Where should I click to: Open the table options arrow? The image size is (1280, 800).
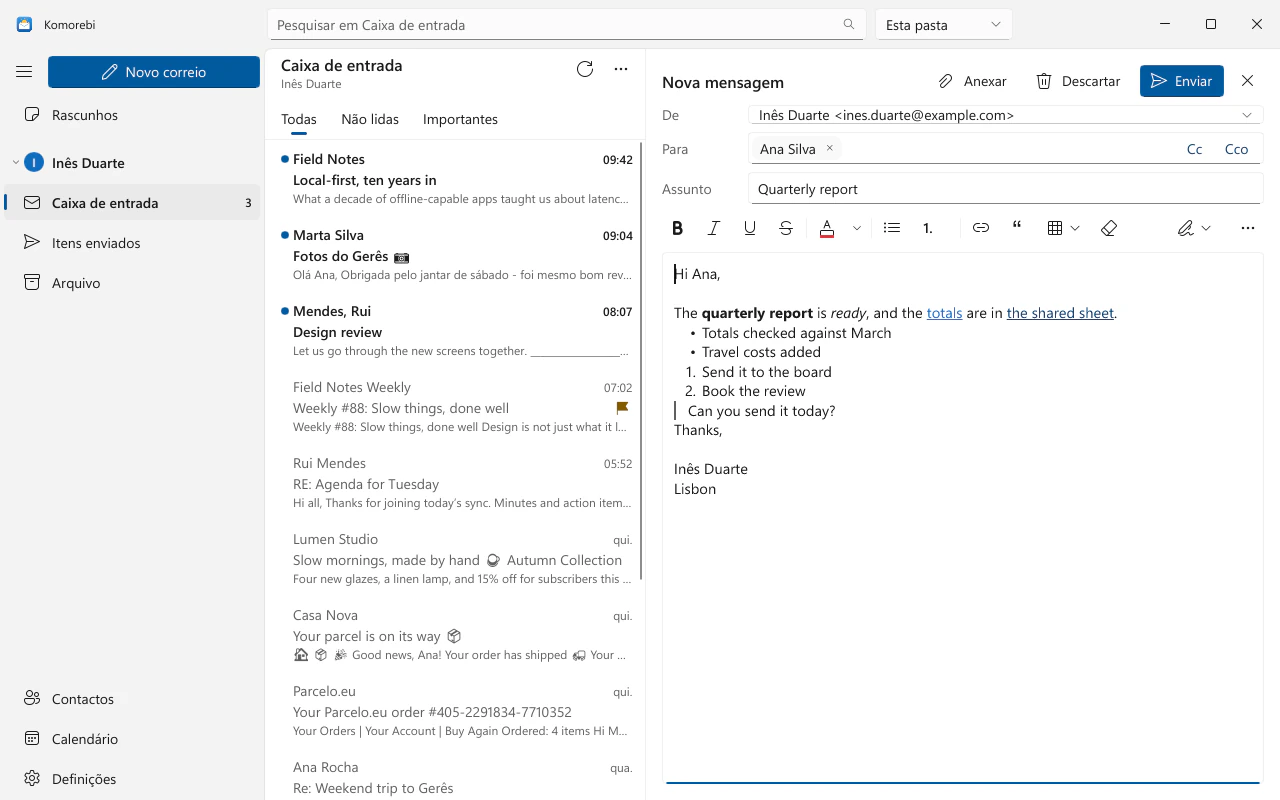tap(1075, 228)
